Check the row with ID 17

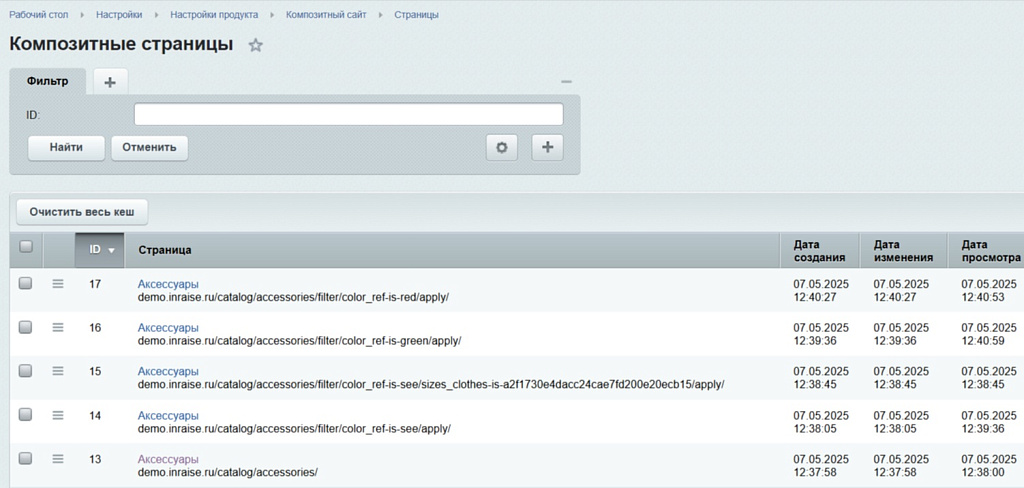tap(26, 284)
